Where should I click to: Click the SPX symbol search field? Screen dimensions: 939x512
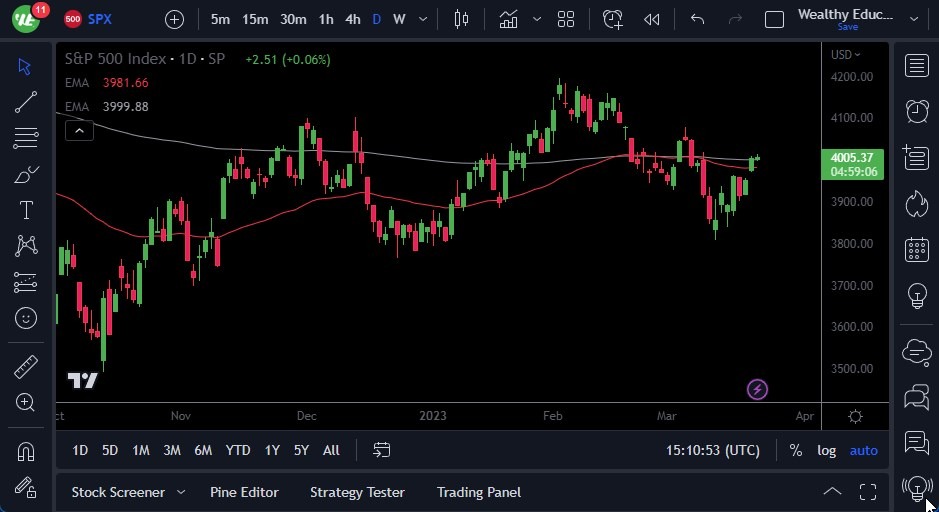[100, 19]
